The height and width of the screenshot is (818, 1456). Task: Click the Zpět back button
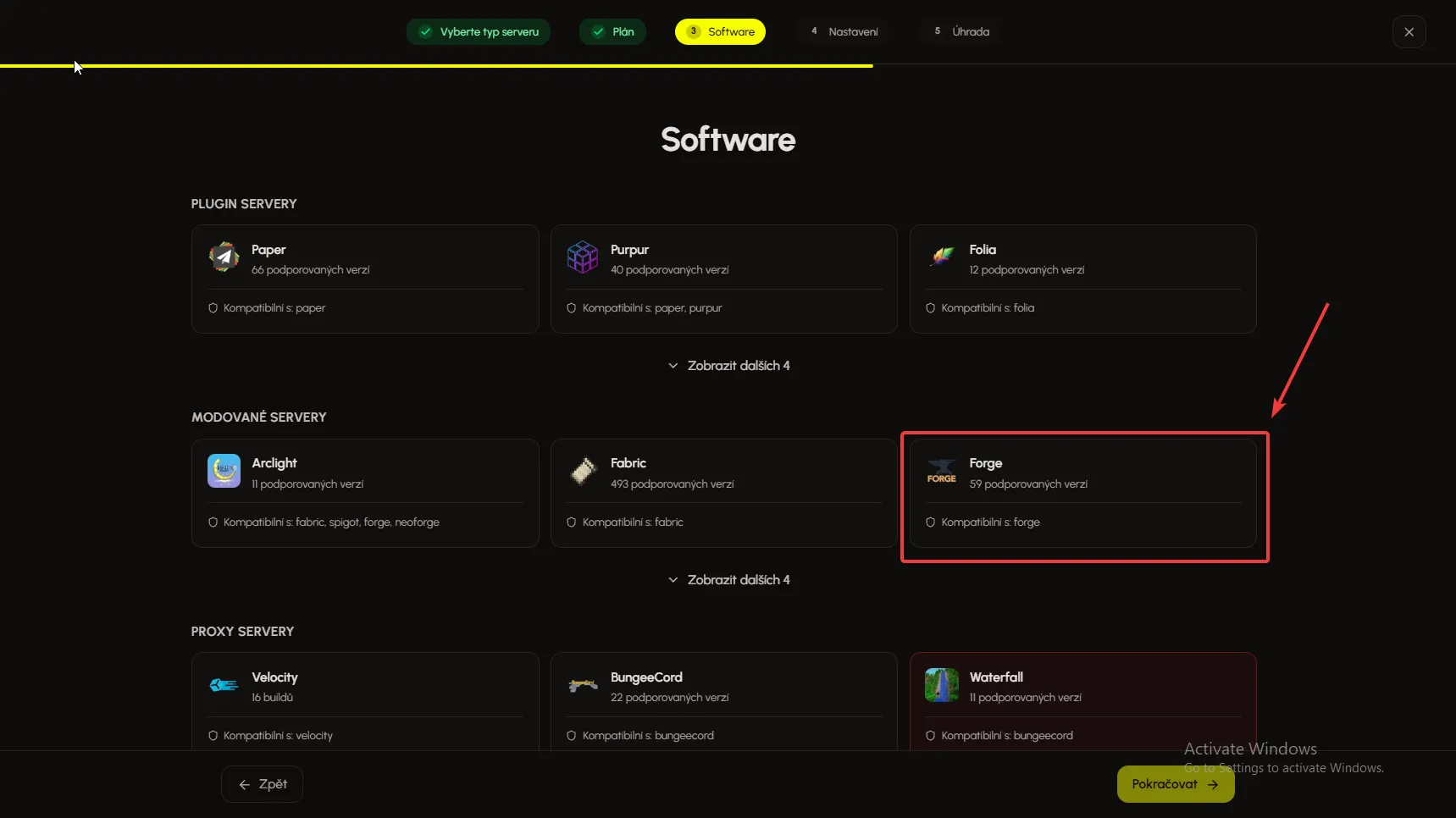pos(262,784)
